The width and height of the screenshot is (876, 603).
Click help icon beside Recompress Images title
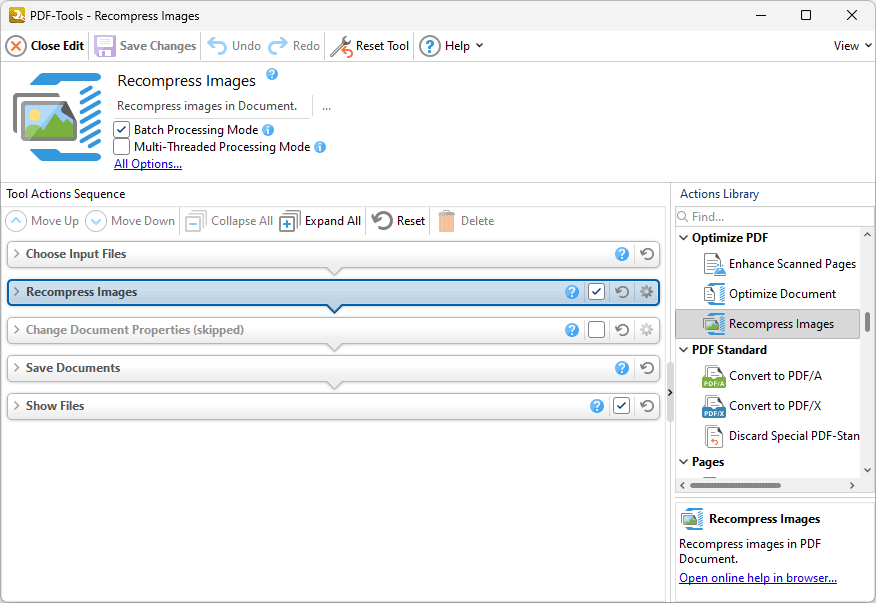[272, 74]
